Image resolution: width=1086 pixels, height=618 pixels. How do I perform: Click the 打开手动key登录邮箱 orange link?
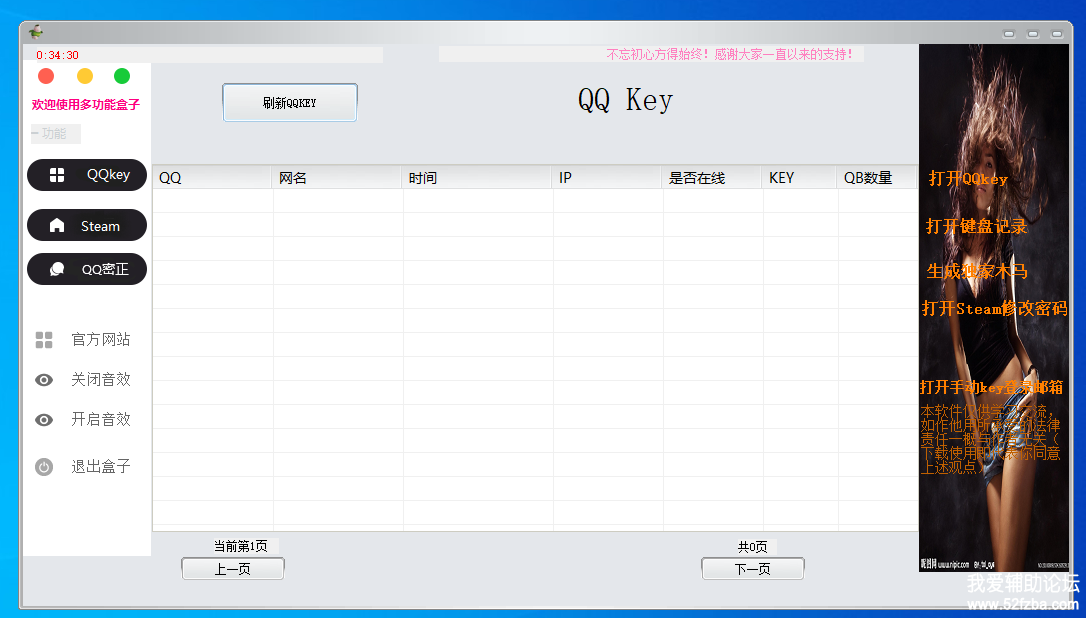click(991, 387)
